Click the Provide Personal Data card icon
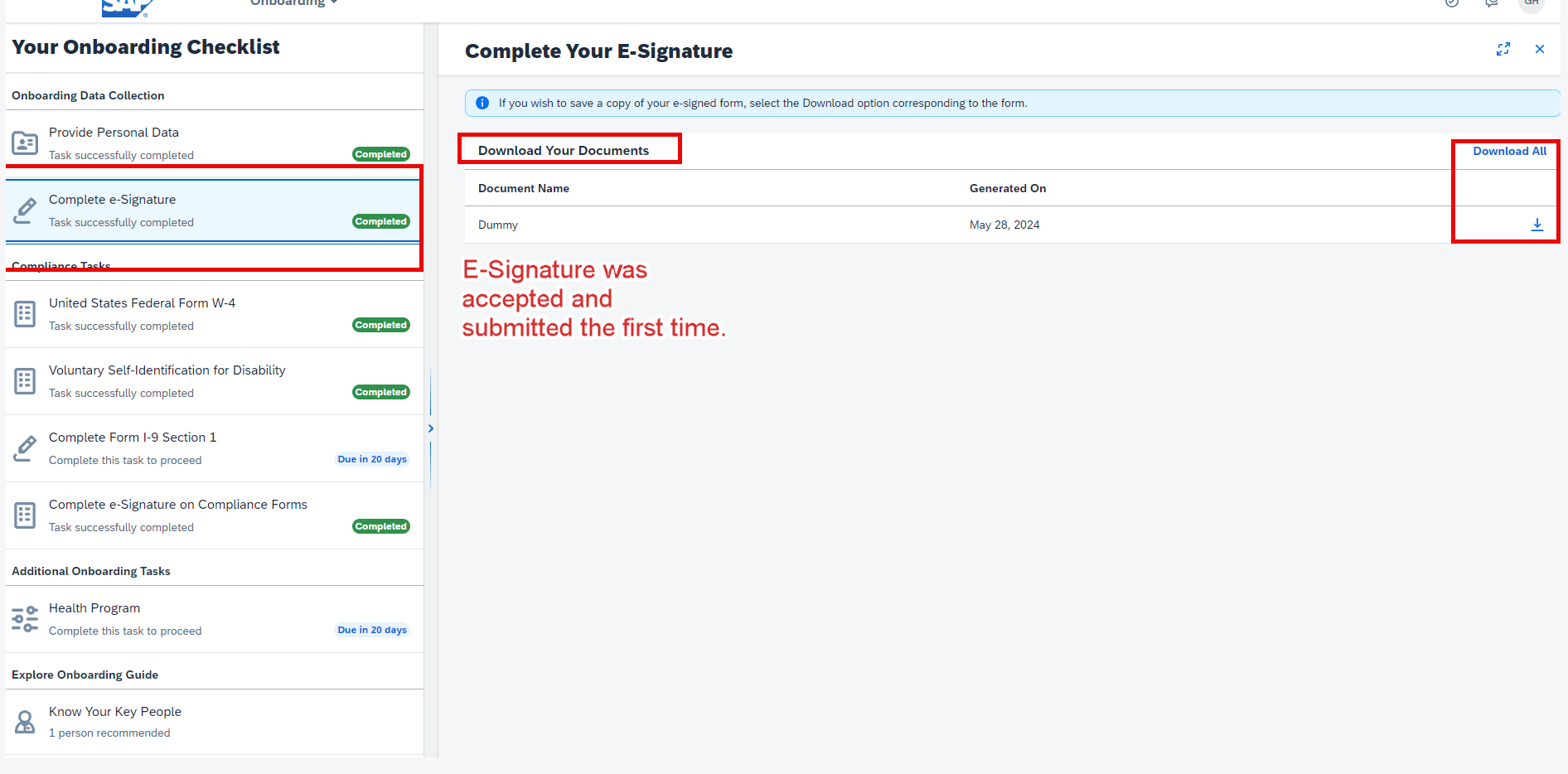This screenshot has height=774, width=1568. point(25,143)
